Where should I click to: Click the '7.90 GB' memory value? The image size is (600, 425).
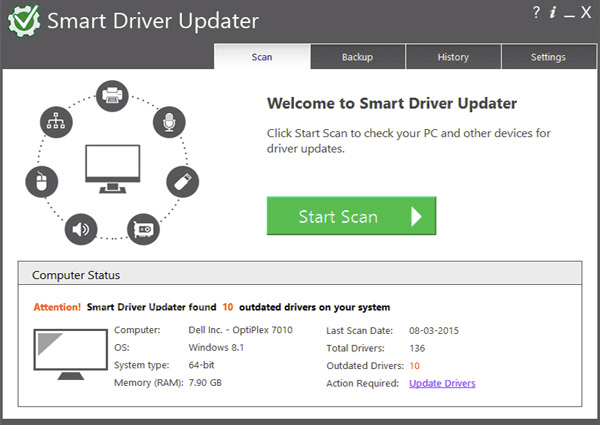pyautogui.click(x=205, y=383)
